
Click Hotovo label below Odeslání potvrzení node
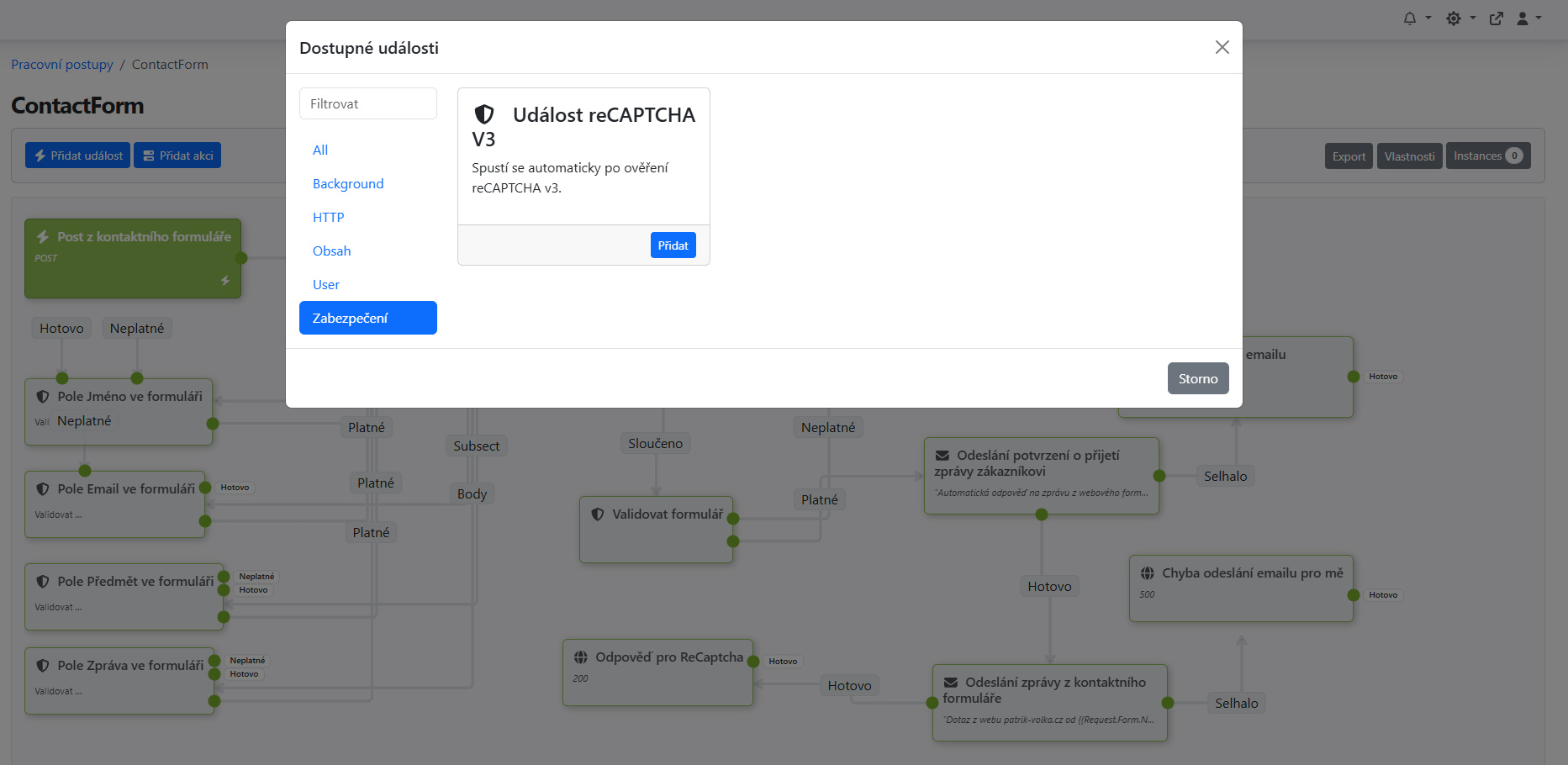pyautogui.click(x=1049, y=587)
